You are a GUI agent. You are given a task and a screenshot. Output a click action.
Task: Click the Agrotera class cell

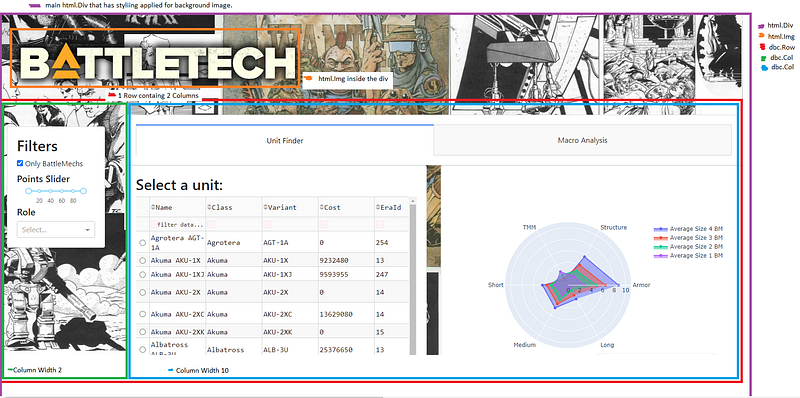pos(234,243)
